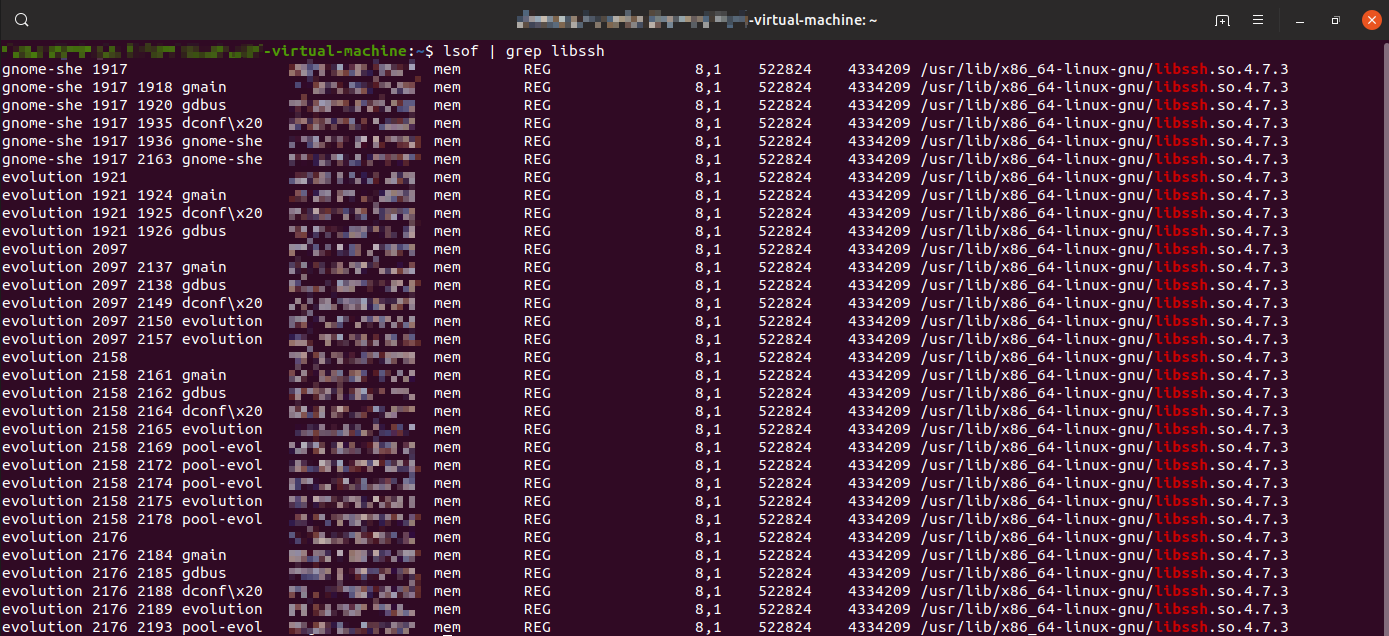The image size is (1389, 636).
Task: Restore down the terminal window
Action: click(x=1335, y=20)
